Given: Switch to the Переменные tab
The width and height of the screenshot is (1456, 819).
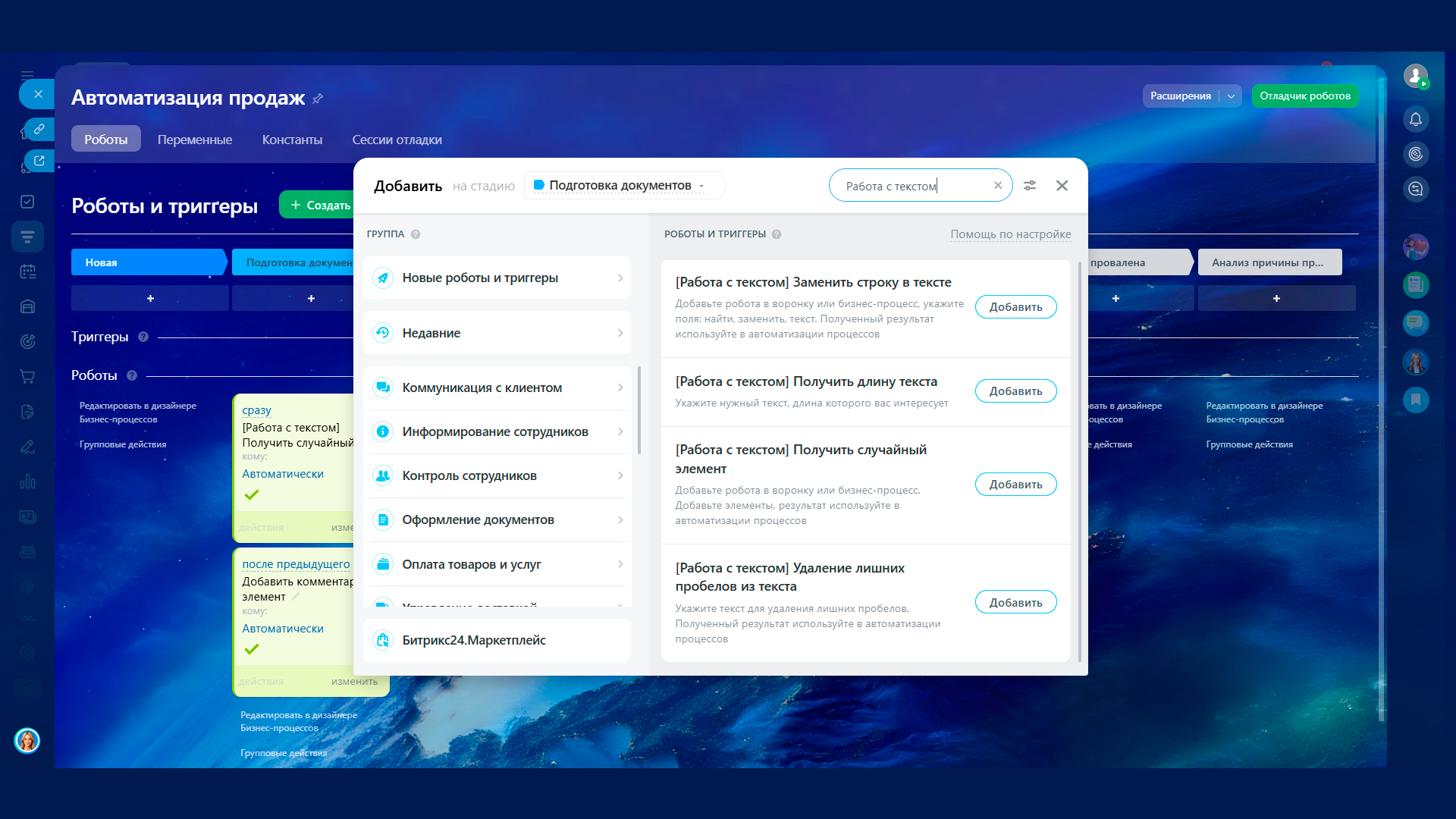Looking at the screenshot, I should tap(195, 140).
